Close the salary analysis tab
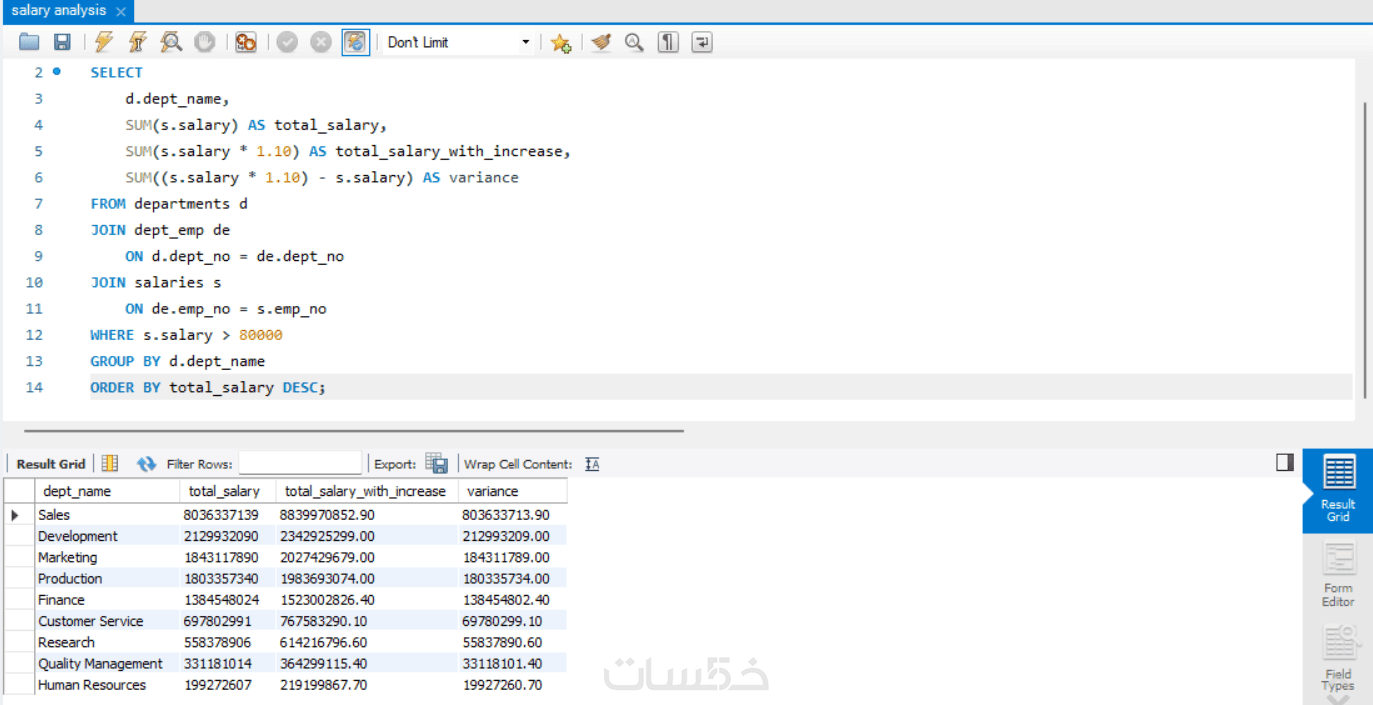This screenshot has height=705, width=1373. pyautogui.click(x=121, y=12)
